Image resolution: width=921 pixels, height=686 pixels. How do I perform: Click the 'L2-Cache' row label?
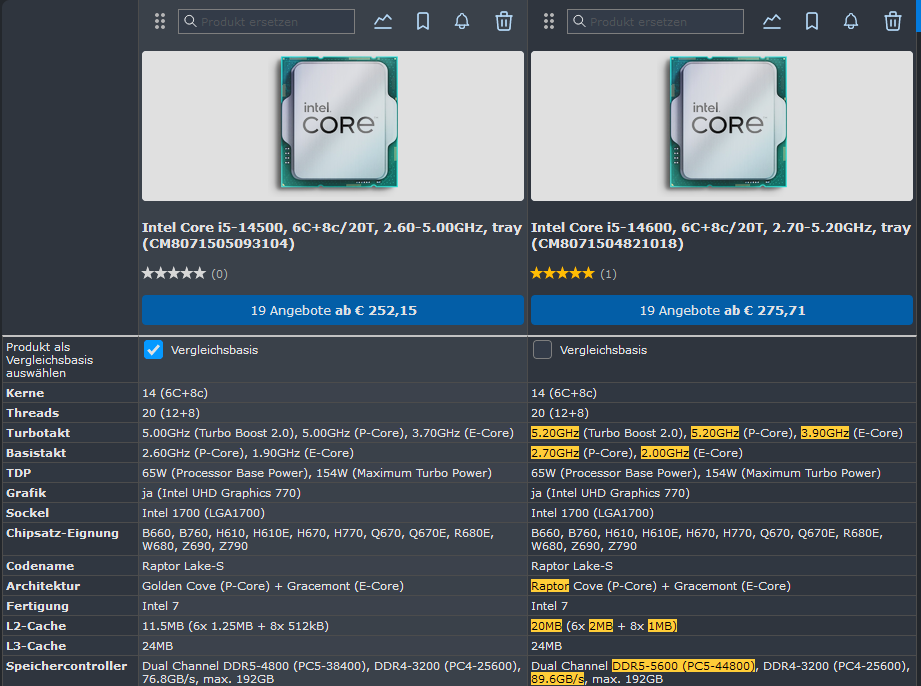coord(36,626)
